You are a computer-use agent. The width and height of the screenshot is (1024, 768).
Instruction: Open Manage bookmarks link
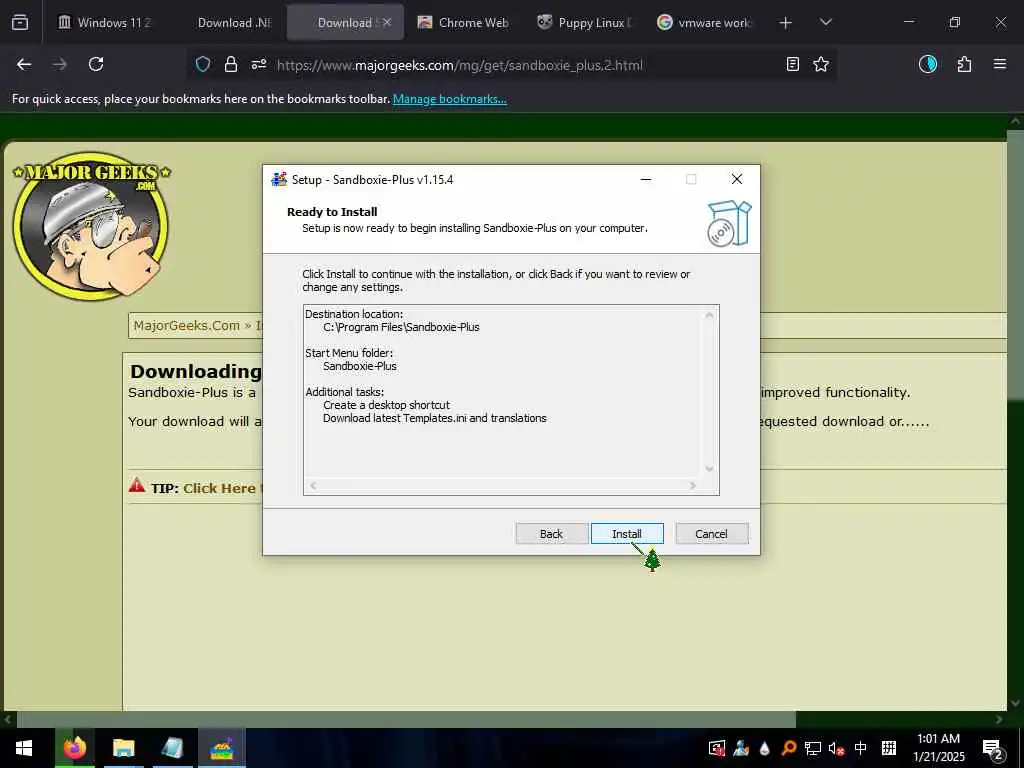(449, 99)
